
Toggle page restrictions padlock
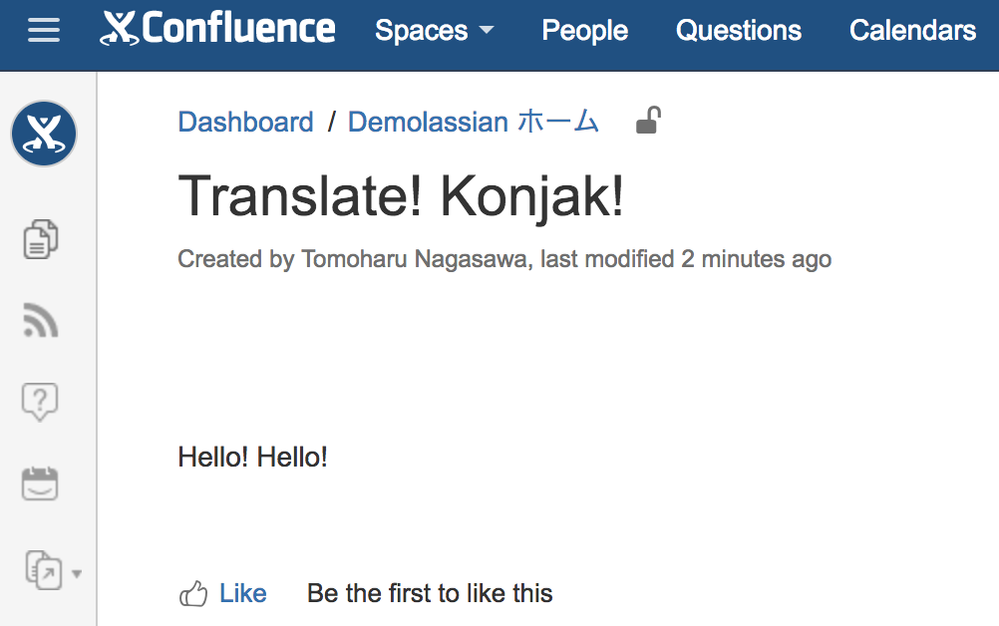(648, 122)
